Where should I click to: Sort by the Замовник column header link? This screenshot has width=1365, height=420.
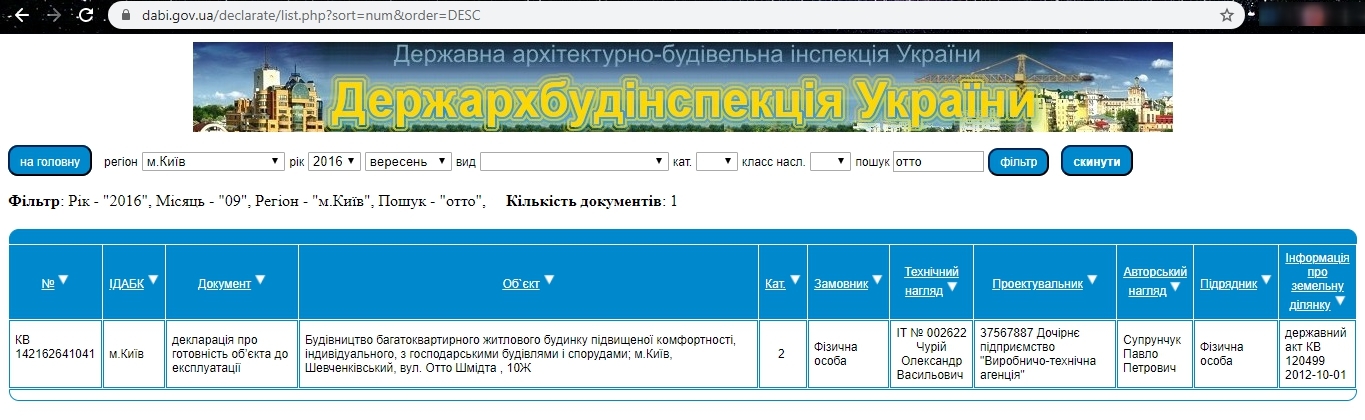click(841, 284)
